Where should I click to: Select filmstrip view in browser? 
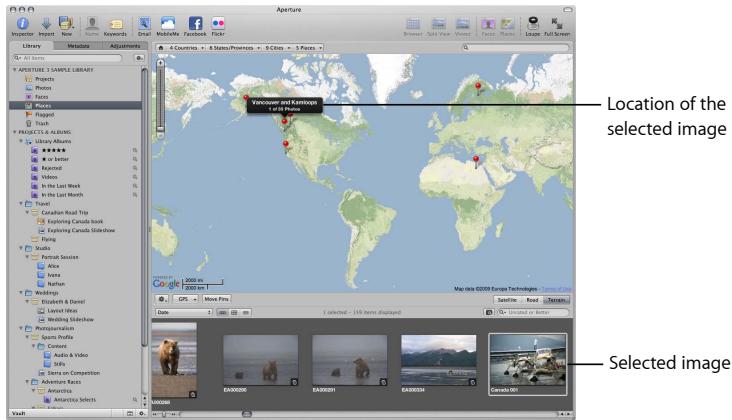[x=223, y=312]
